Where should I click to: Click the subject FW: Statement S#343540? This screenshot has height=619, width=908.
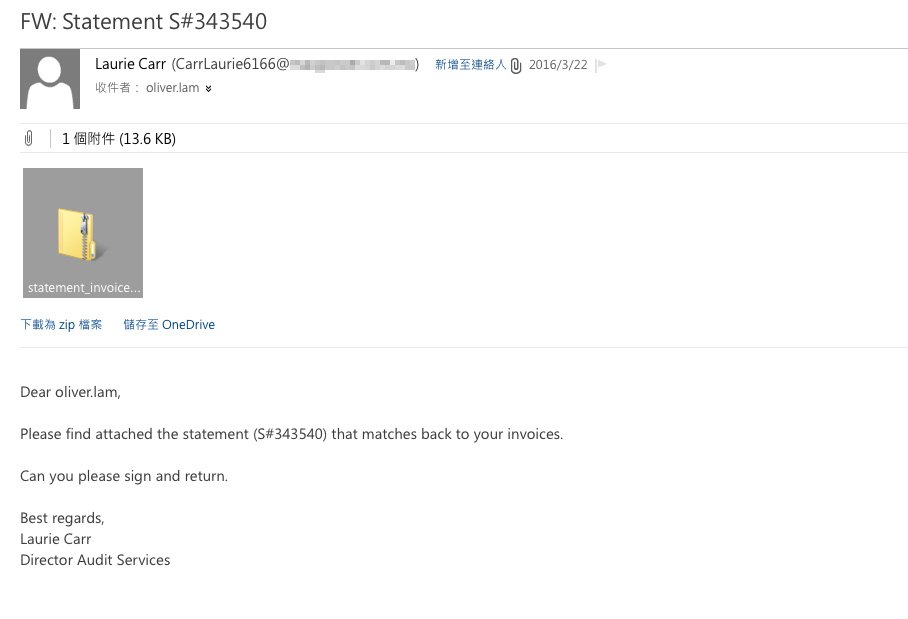[144, 21]
